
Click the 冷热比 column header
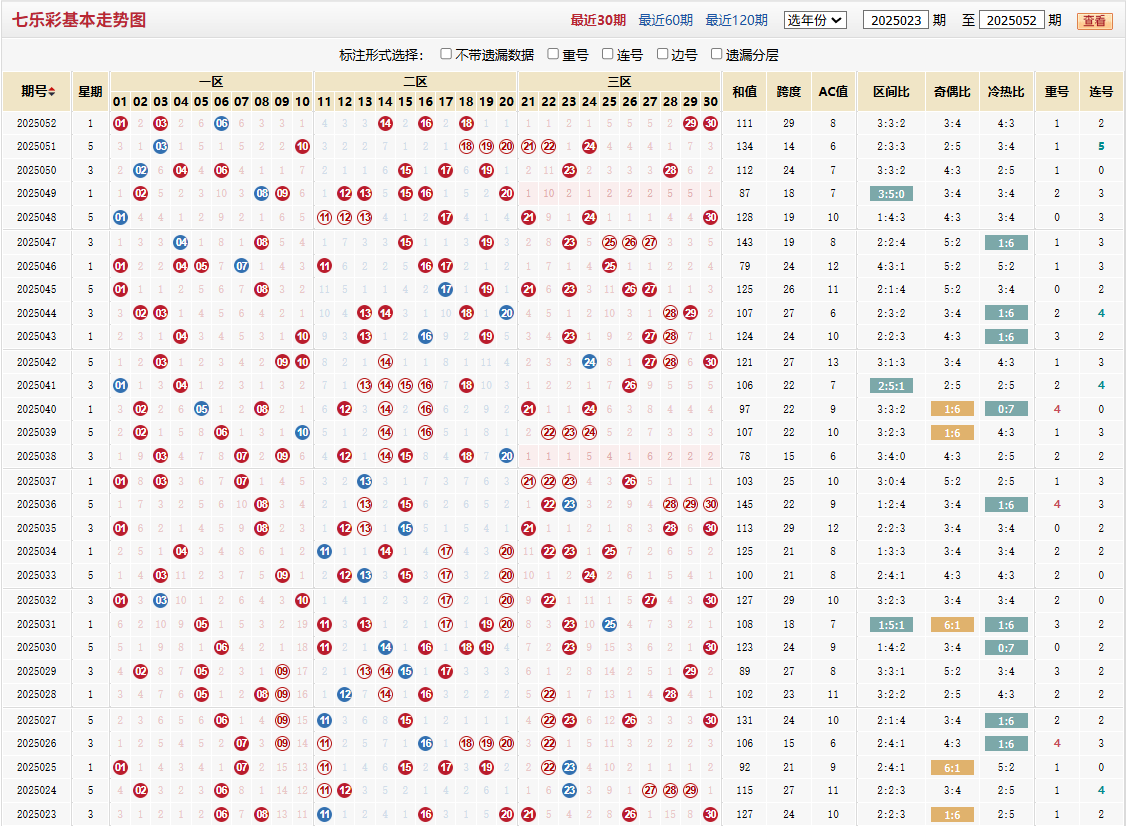1006,92
